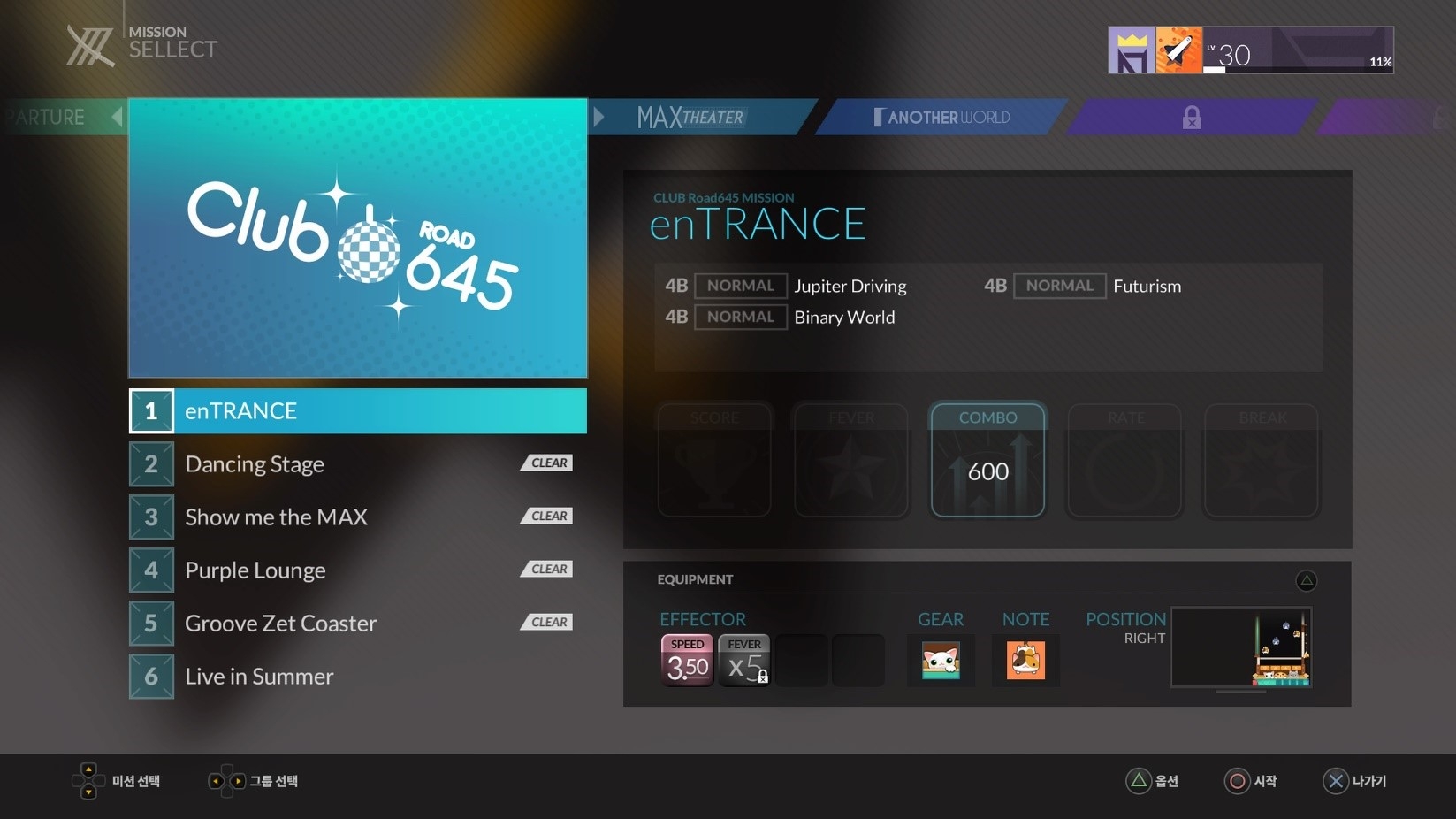The image size is (1456, 819).
Task: Select the empty third effector slot
Action: 802,660
